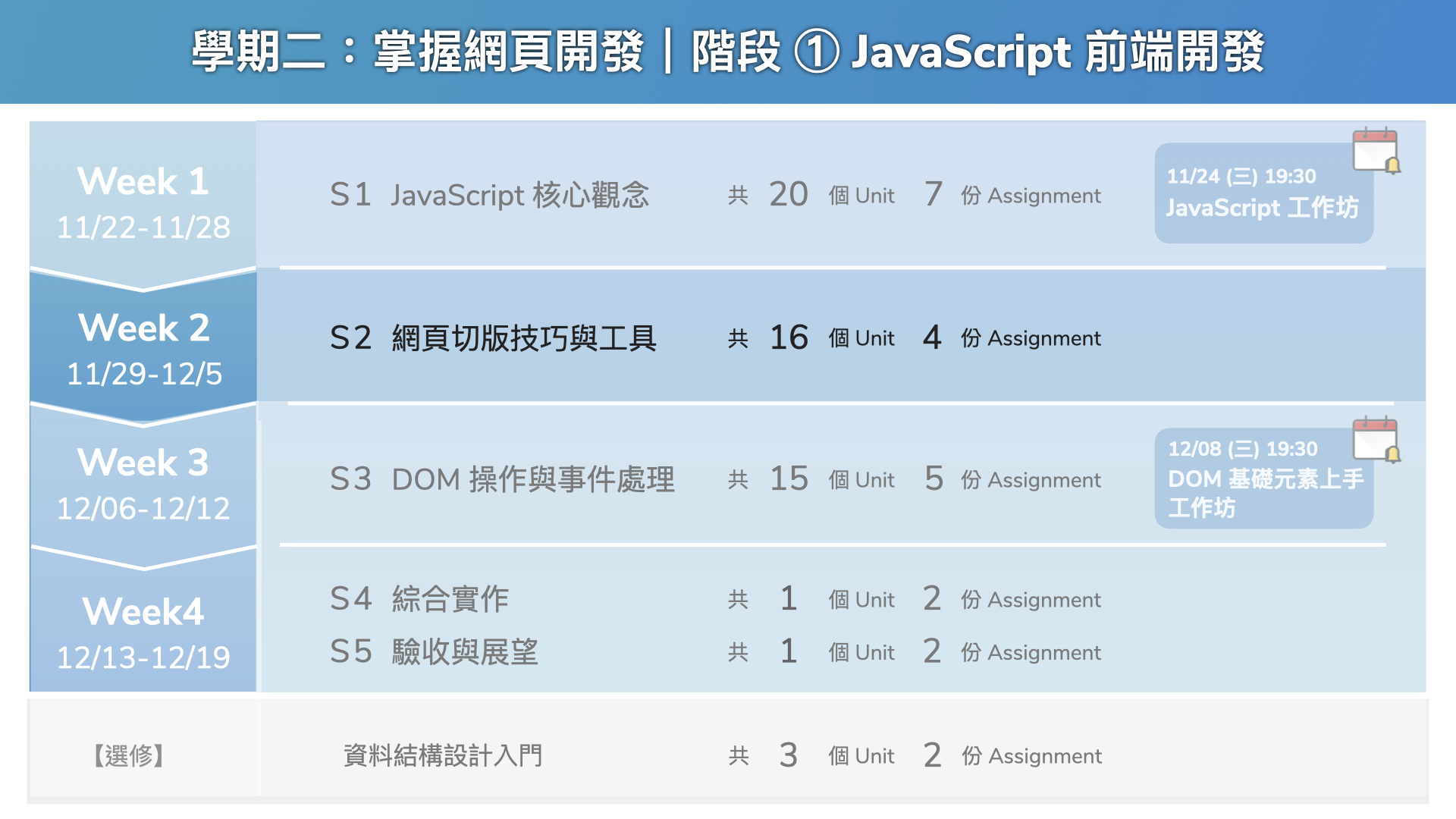Viewport: 1456px width, 819px height.
Task: Click S5 驗收與展望 course title
Action: (434, 651)
